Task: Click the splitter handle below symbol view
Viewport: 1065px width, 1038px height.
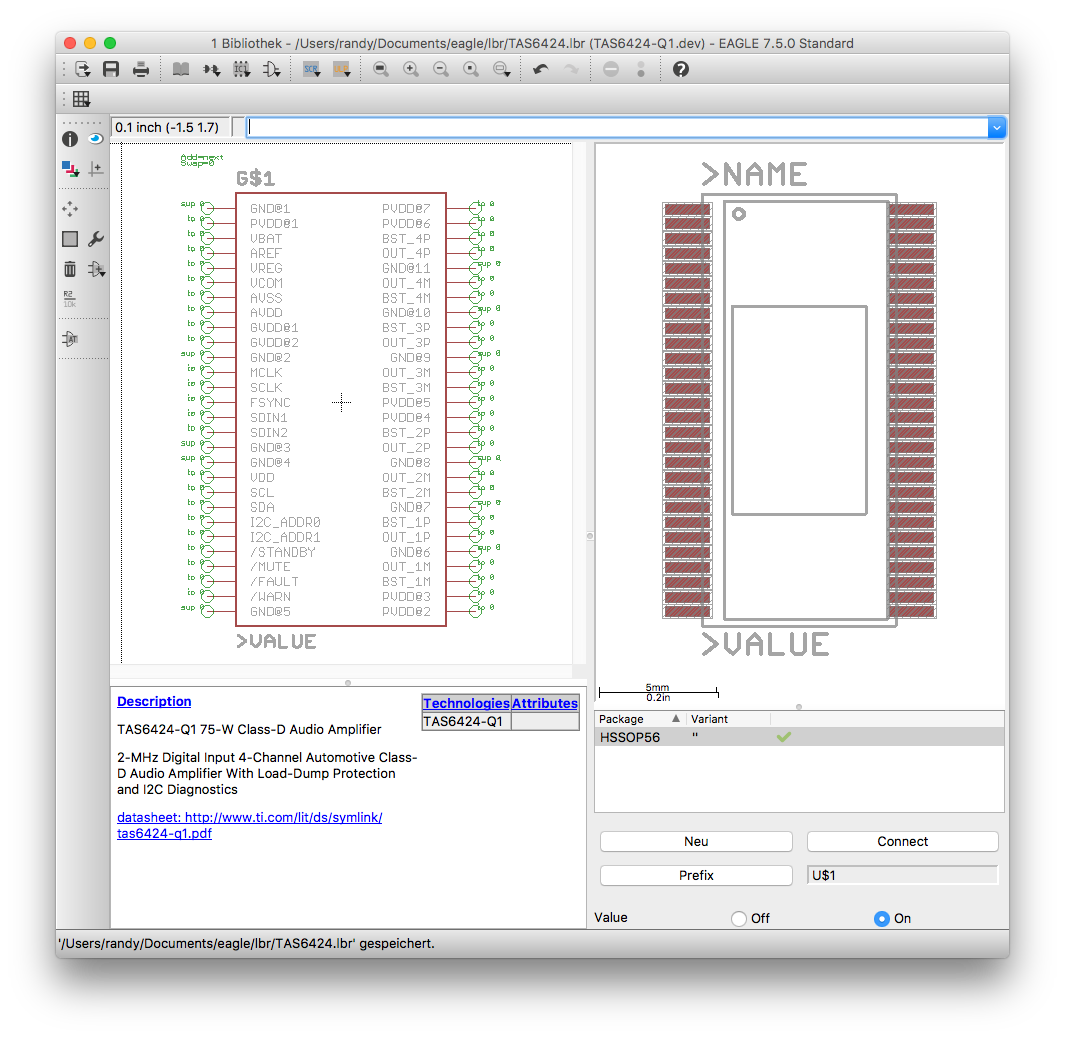Action: 348,683
